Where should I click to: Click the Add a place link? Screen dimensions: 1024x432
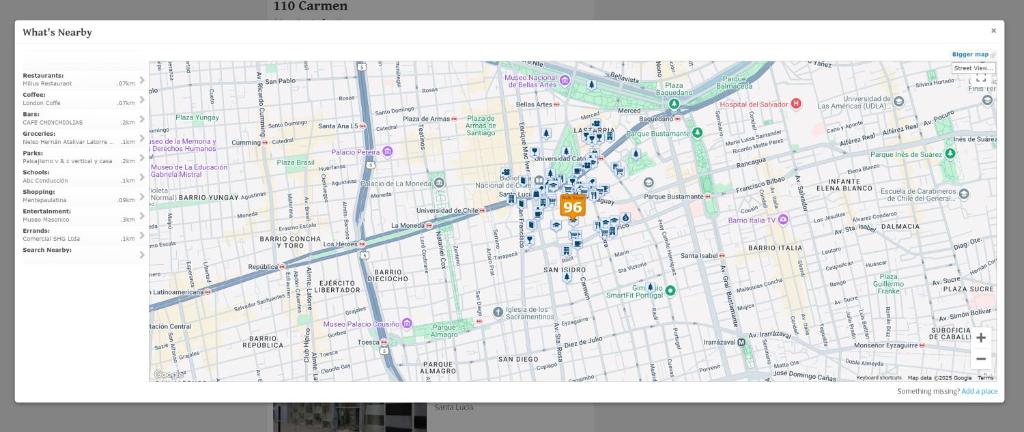tap(978, 391)
